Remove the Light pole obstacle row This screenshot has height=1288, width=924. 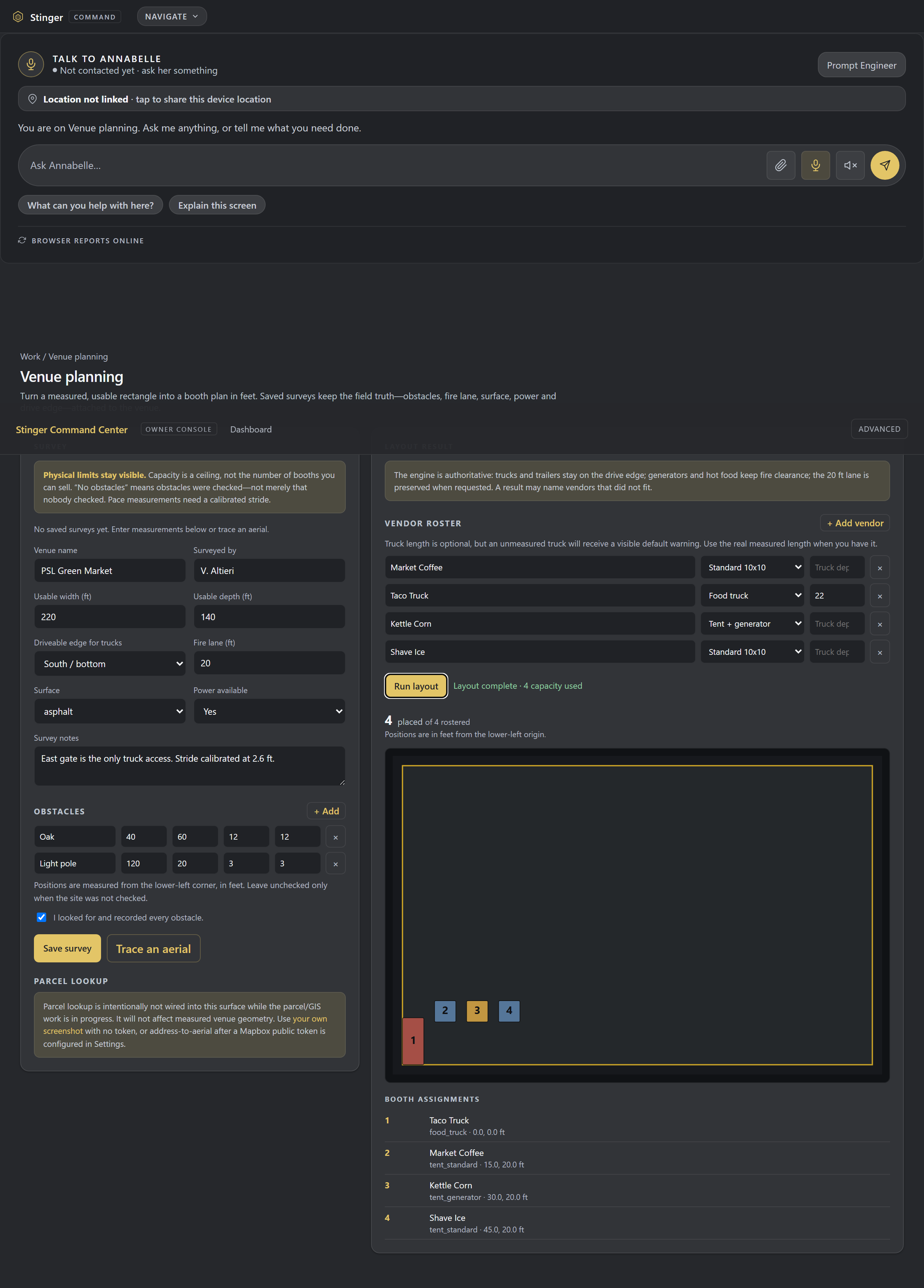click(336, 863)
